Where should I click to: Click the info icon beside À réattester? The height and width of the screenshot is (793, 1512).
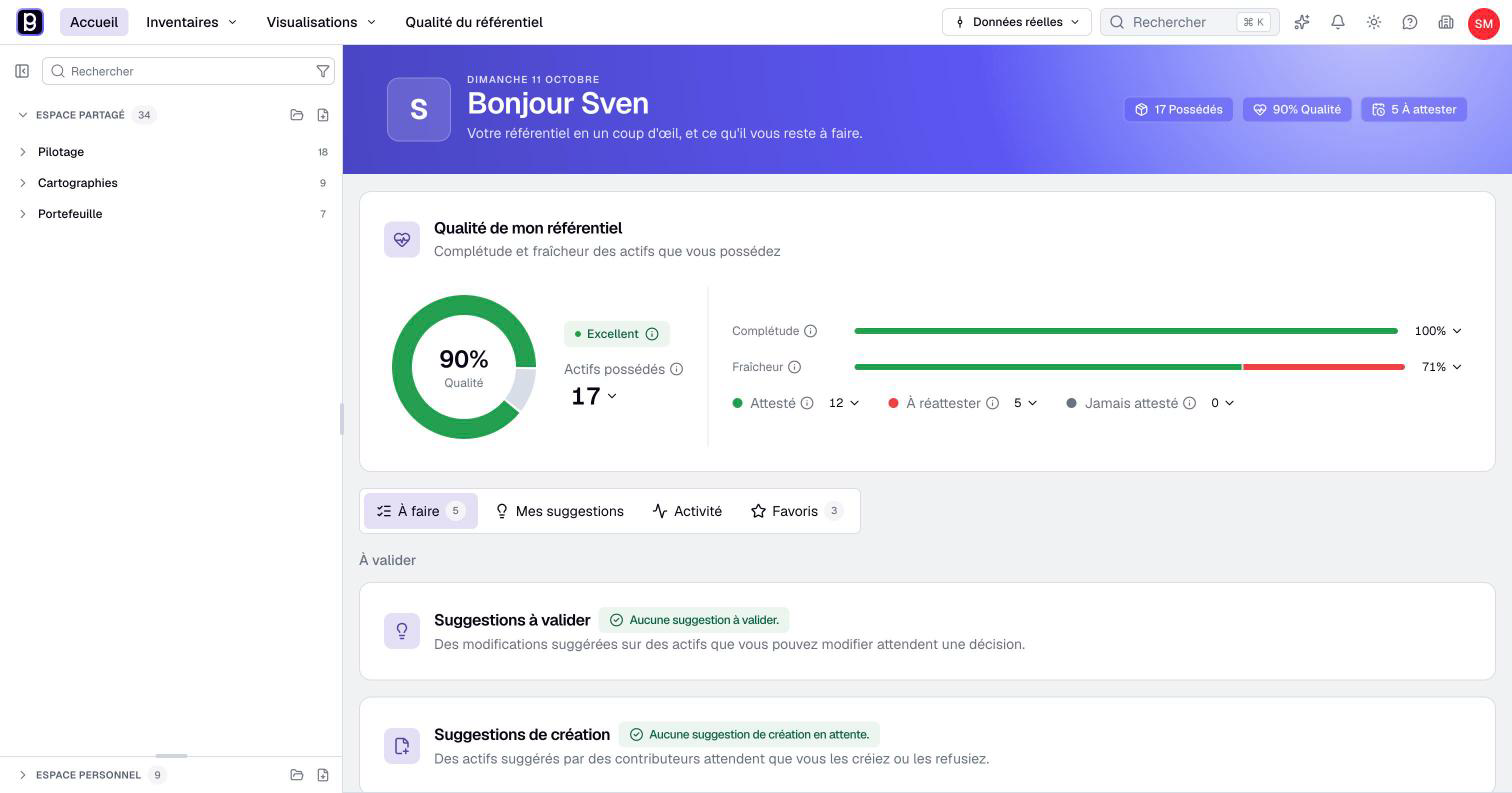click(993, 403)
